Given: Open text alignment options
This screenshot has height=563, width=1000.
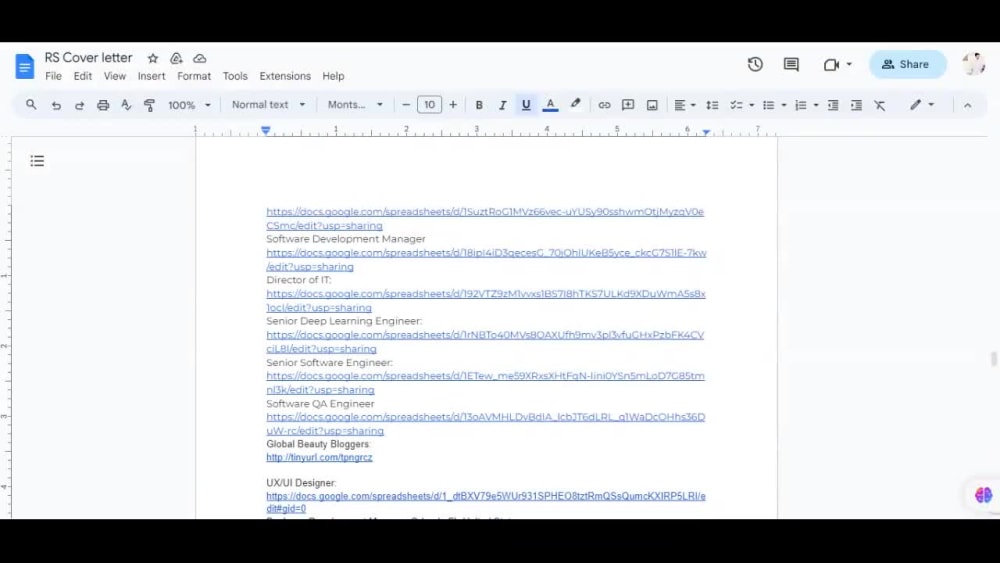Looking at the screenshot, I should [x=684, y=105].
